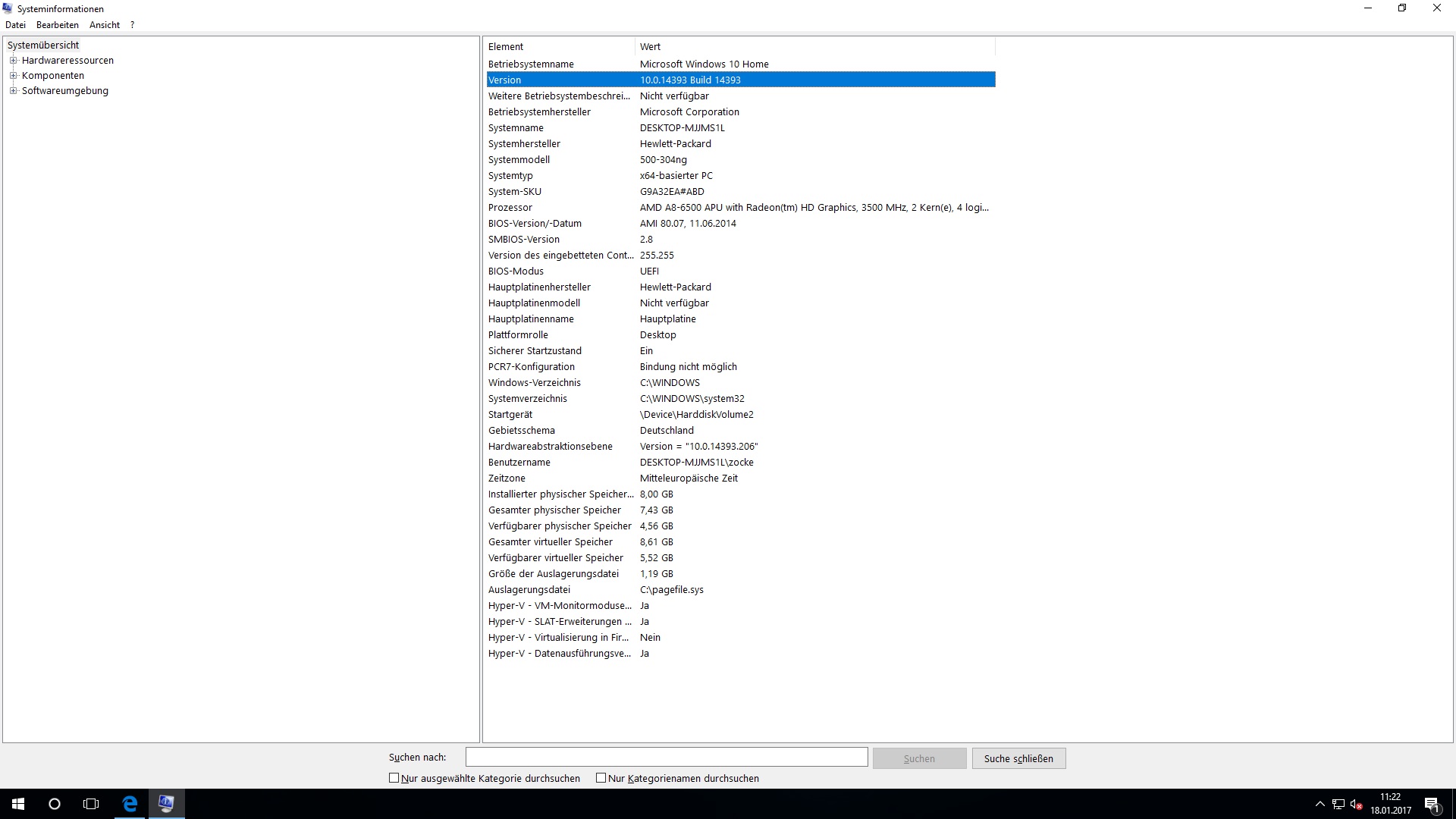This screenshot has width=1456, height=819.
Task: Select the Startgerät row
Action: pos(741,415)
